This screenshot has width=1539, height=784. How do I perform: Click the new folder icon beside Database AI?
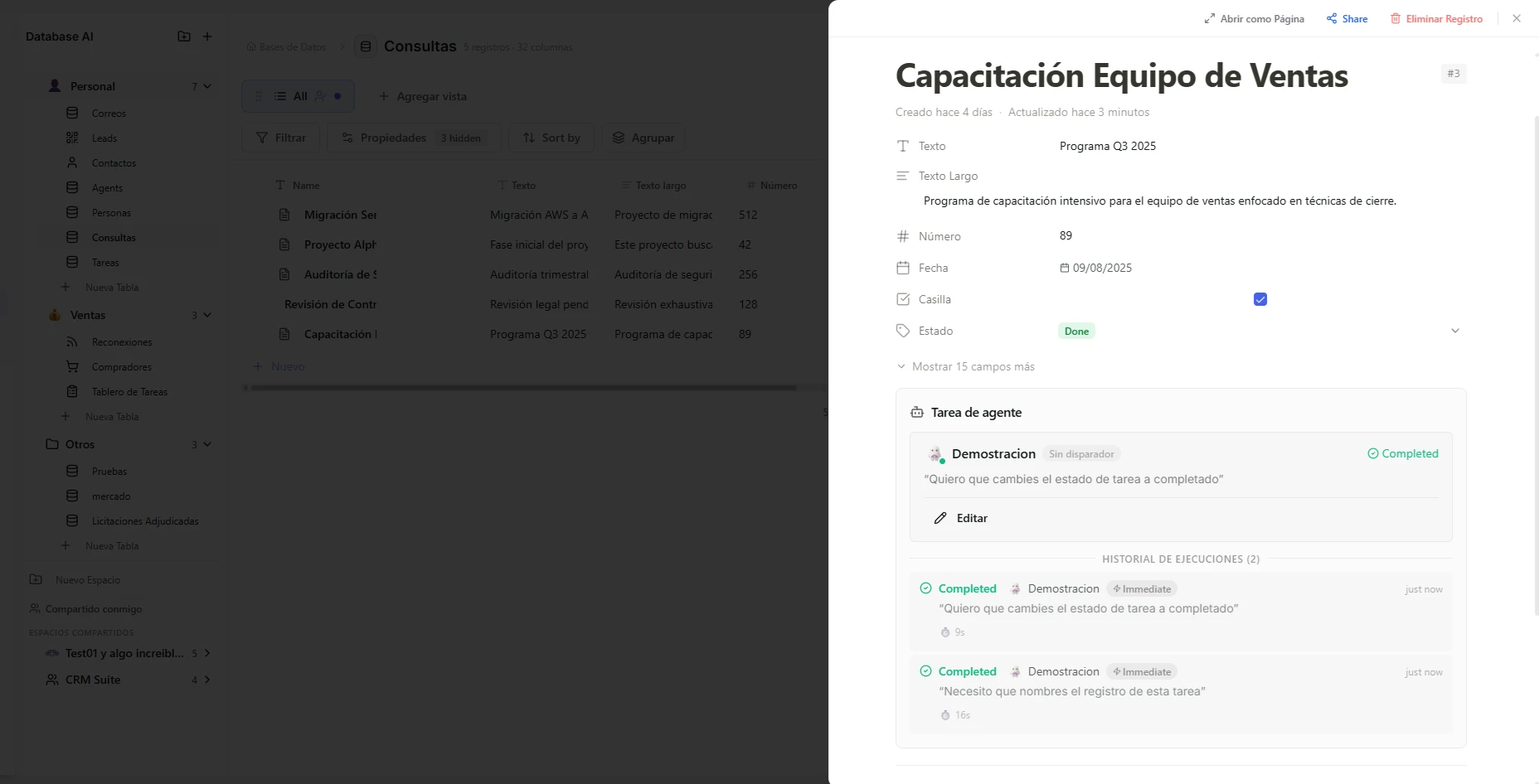point(184,36)
